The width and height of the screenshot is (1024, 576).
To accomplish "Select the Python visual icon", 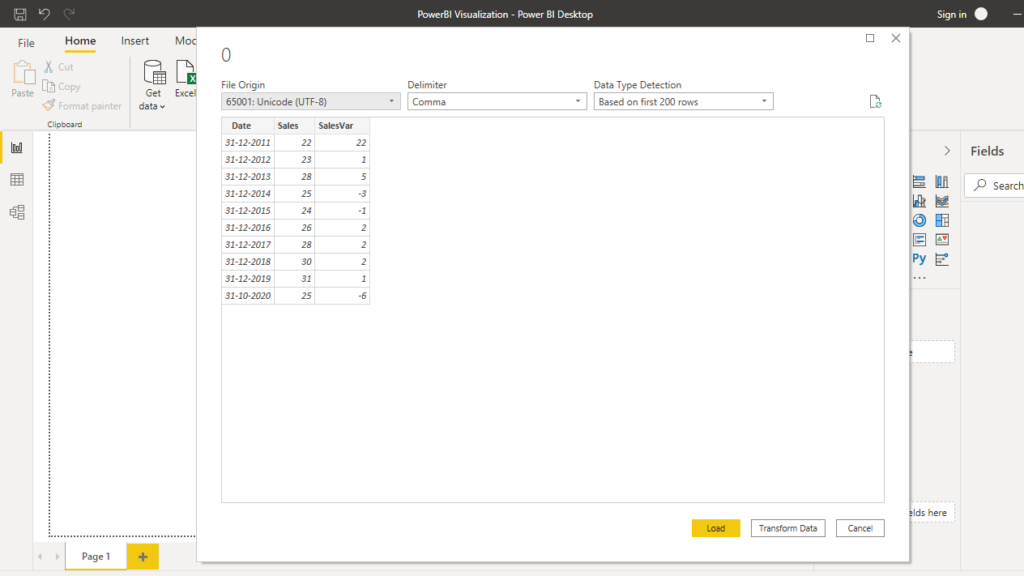I will (x=919, y=258).
